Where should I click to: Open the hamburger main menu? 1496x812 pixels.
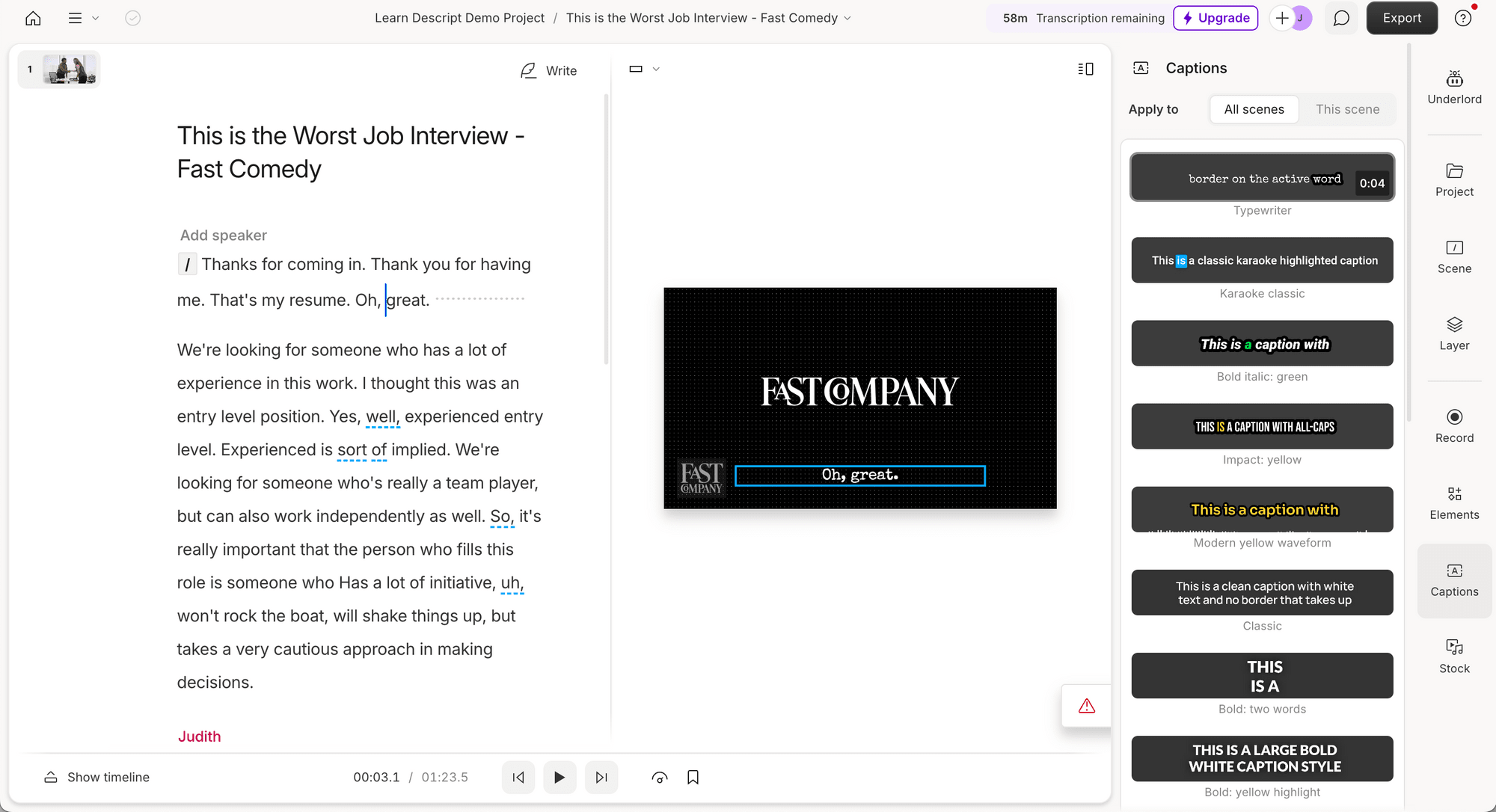click(x=75, y=18)
